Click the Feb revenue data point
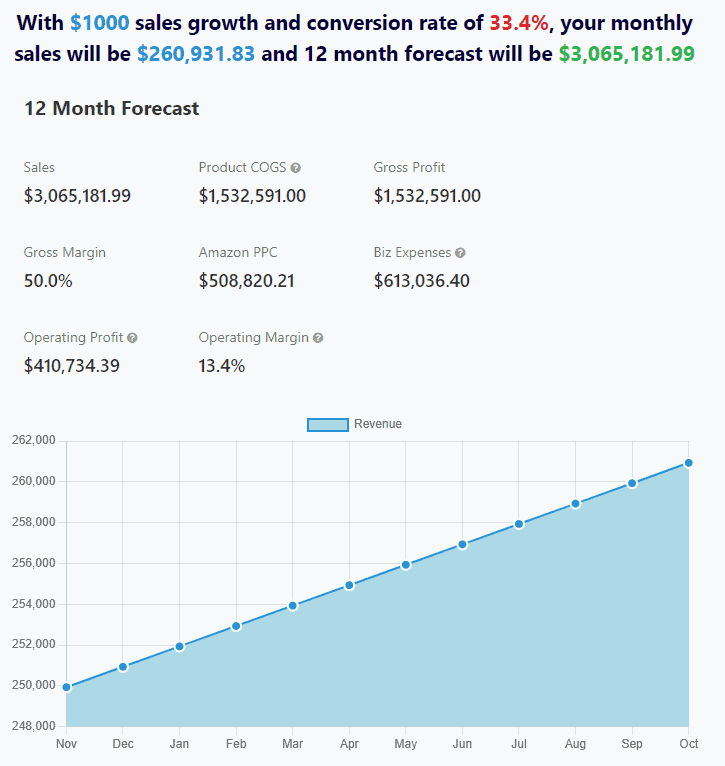The image size is (725, 766). coord(236,626)
